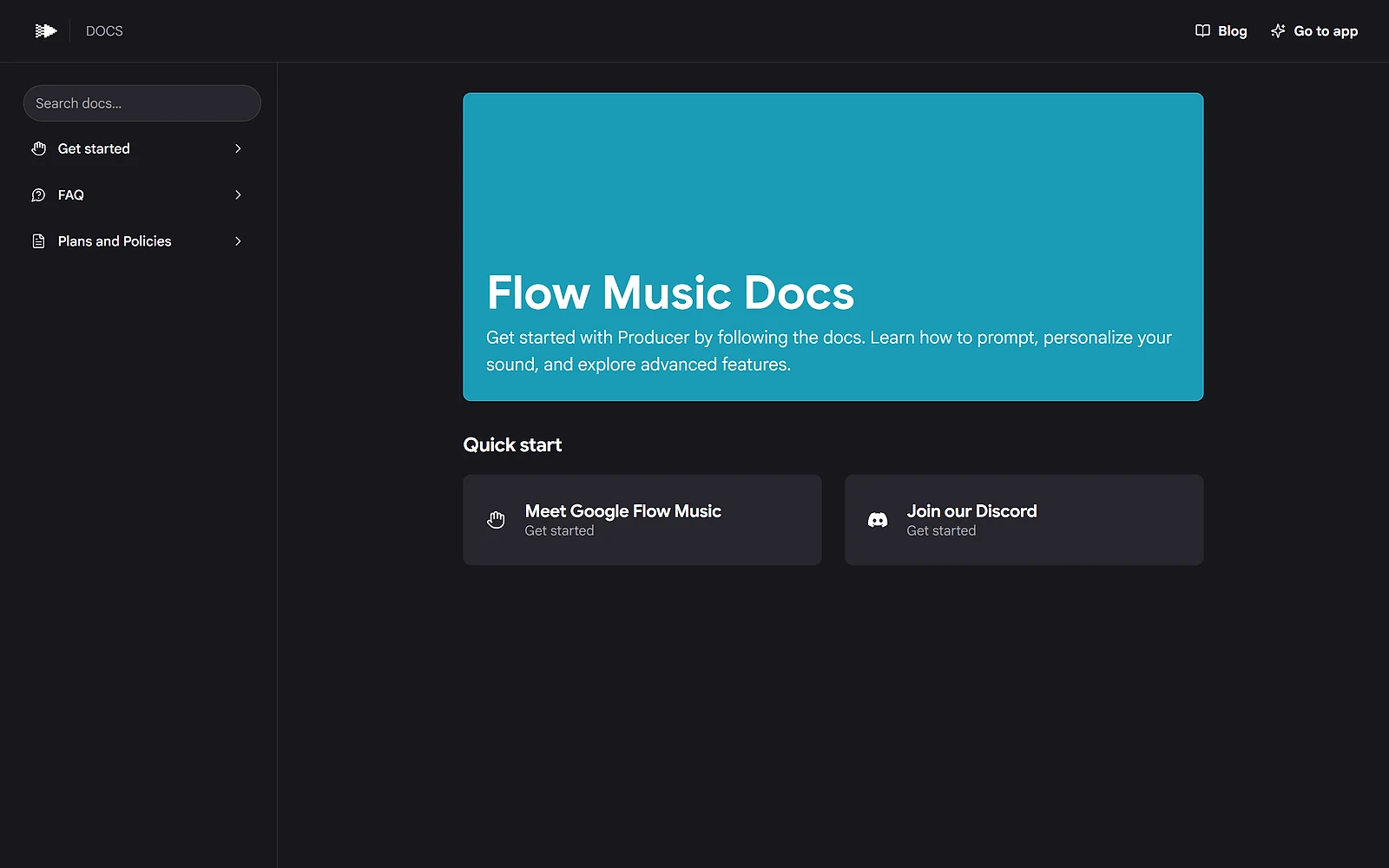Image resolution: width=1389 pixels, height=868 pixels.
Task: Click the Flow Music Docs banner title
Action: tap(670, 293)
